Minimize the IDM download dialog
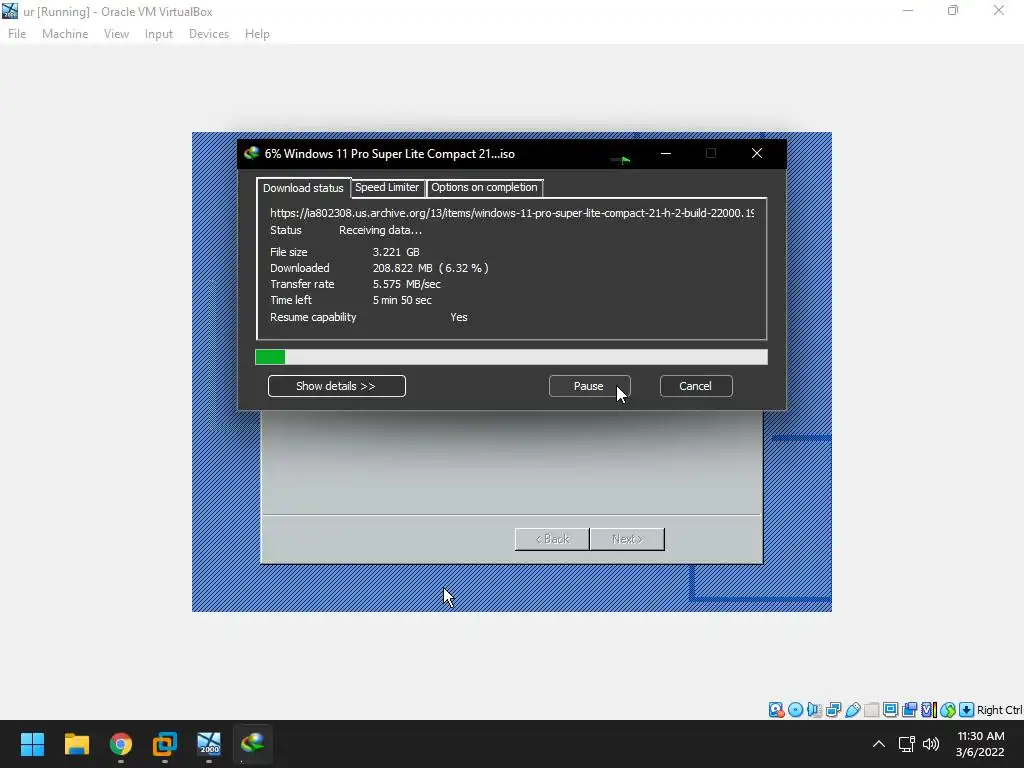This screenshot has width=1024, height=768. pyautogui.click(x=665, y=153)
